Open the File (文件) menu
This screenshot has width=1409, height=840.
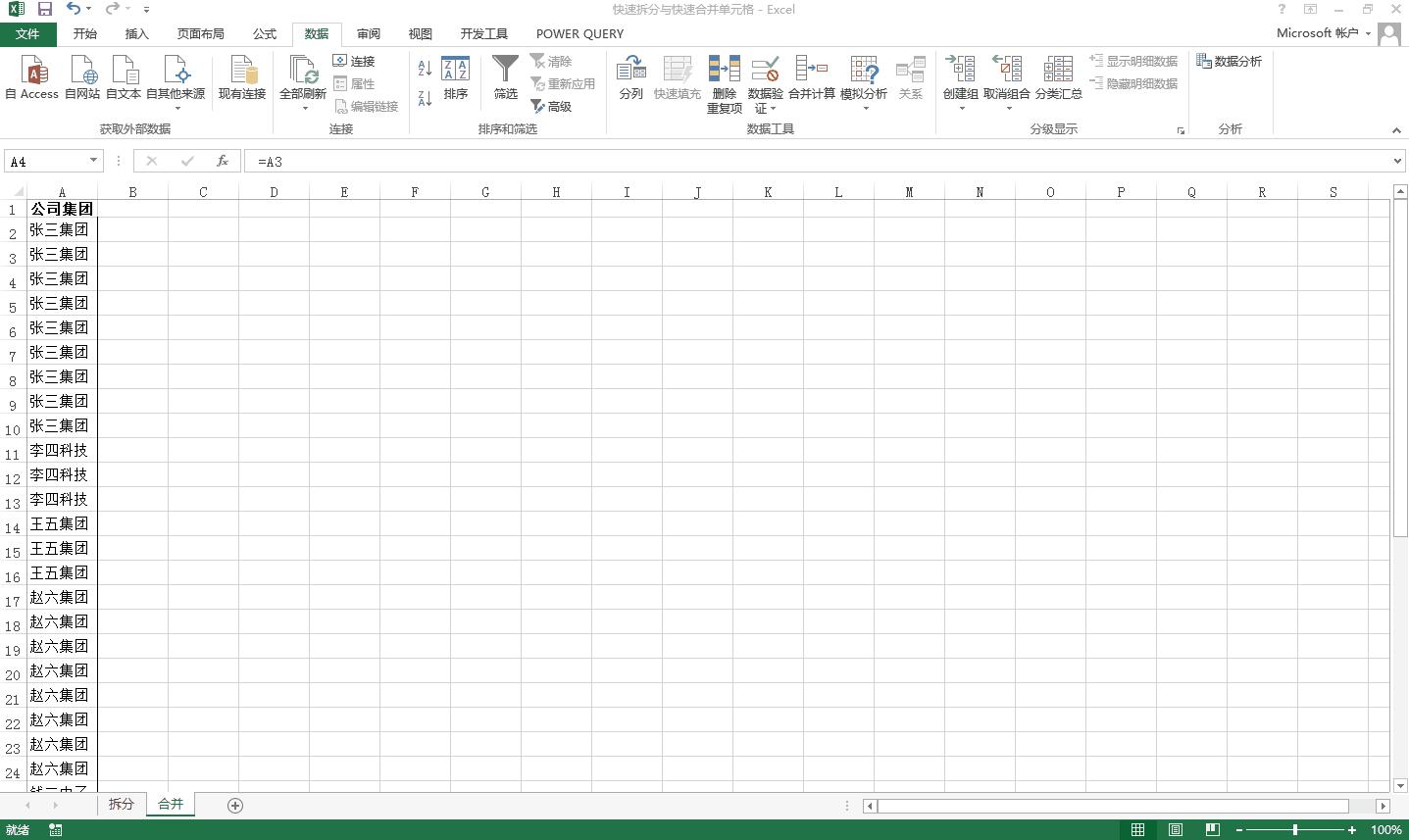tap(27, 33)
